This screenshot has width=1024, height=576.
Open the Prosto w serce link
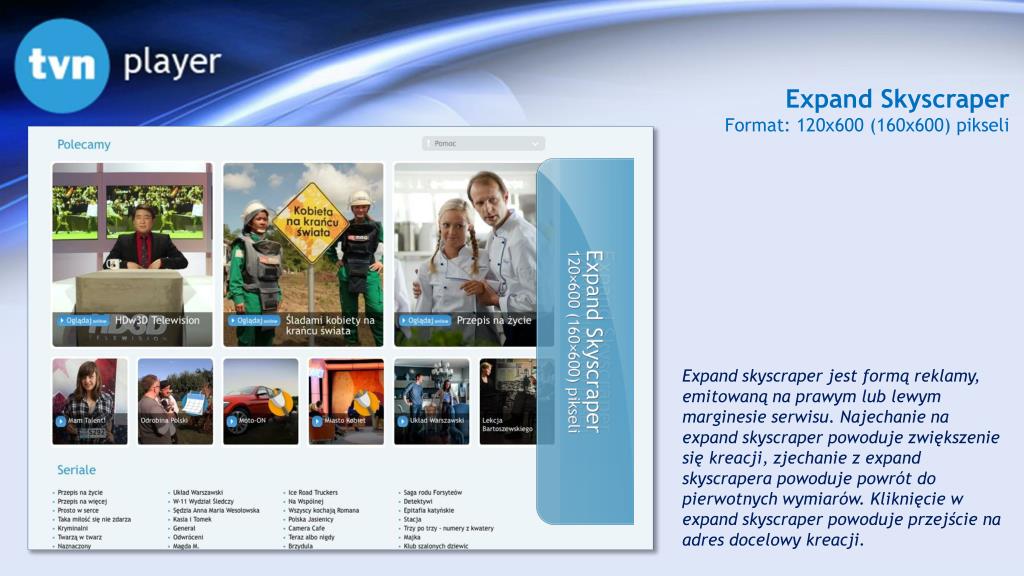point(78,511)
